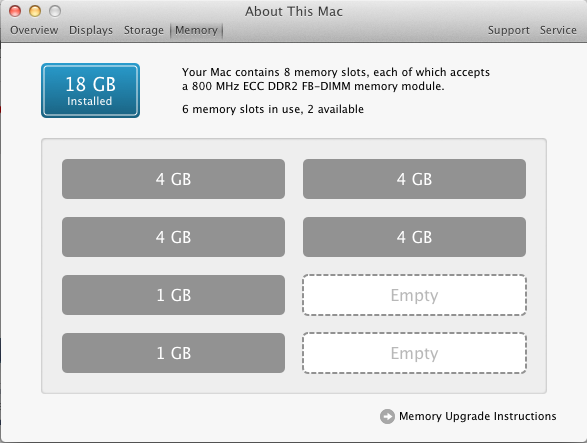Select the lower 1 GB memory slot
Image resolution: width=587 pixels, height=443 pixels.
[x=173, y=353]
